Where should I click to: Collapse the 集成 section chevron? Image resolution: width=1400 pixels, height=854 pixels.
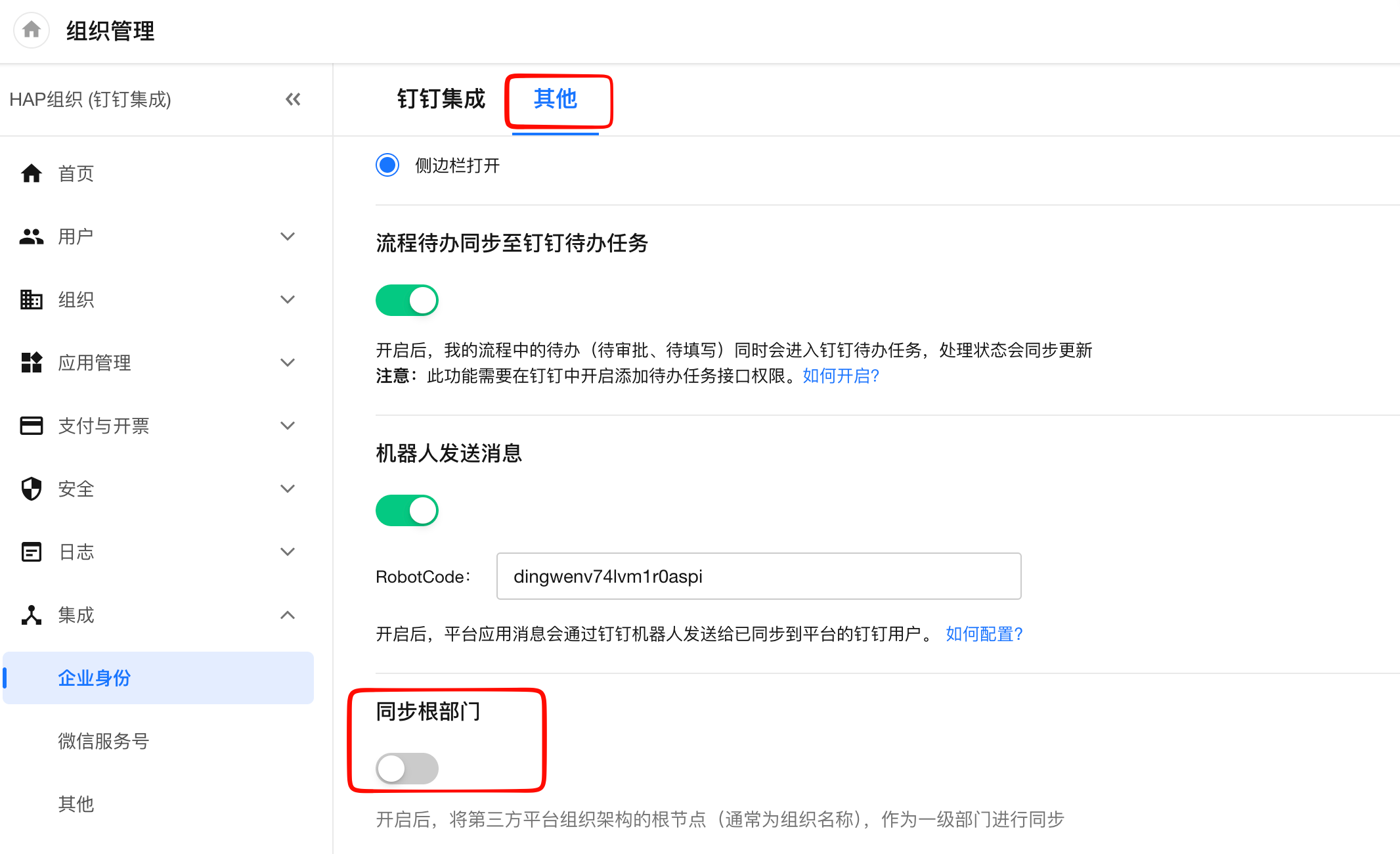click(288, 615)
